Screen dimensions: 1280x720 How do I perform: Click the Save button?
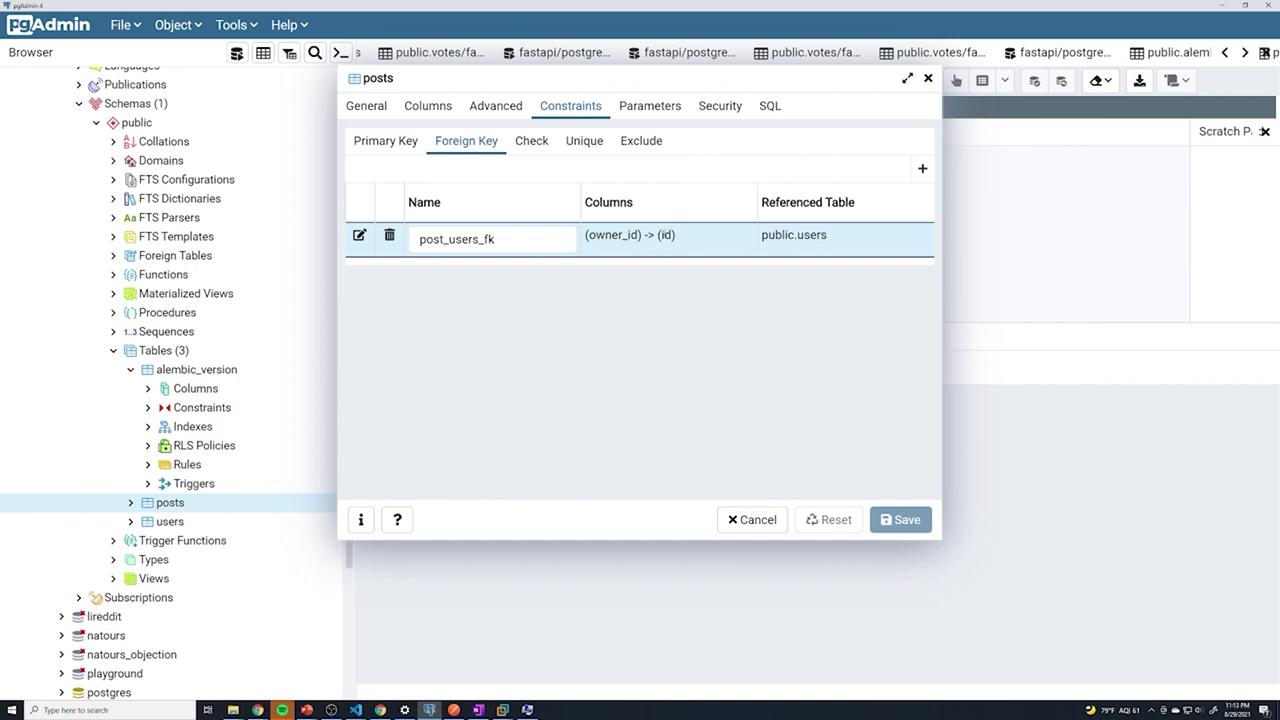[x=900, y=520]
